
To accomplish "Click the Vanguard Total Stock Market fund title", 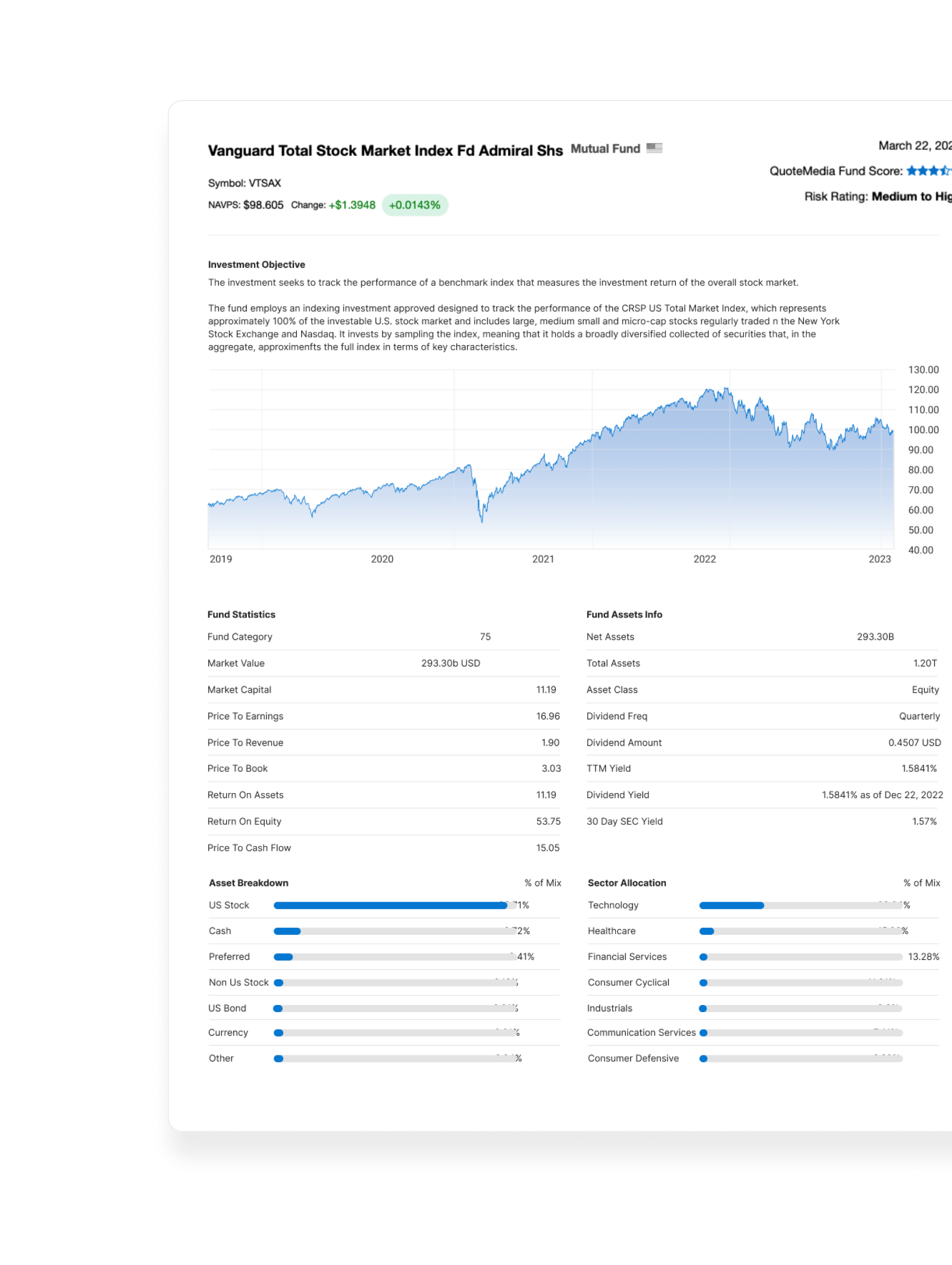I will point(385,151).
